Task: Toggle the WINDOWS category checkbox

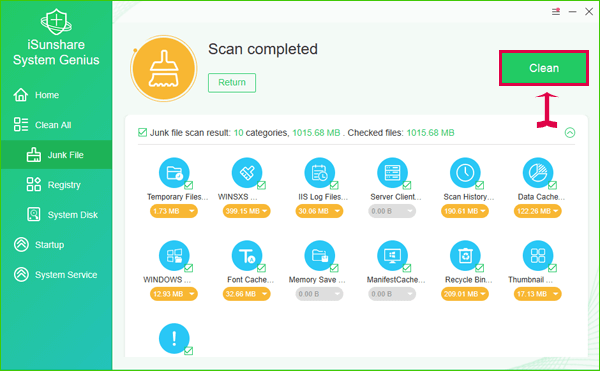Action: tap(189, 268)
